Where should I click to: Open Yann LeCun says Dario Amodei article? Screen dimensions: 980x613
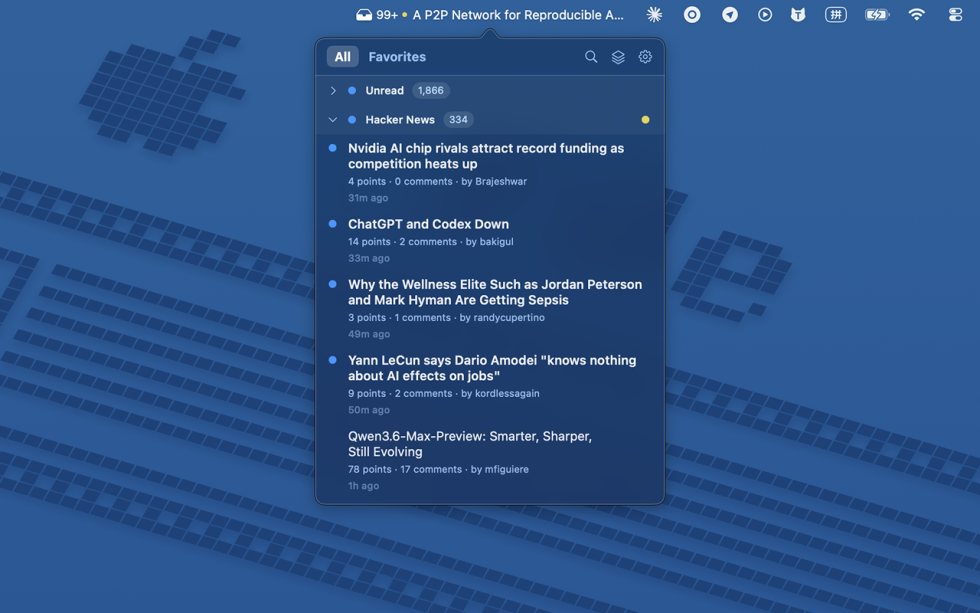[492, 368]
